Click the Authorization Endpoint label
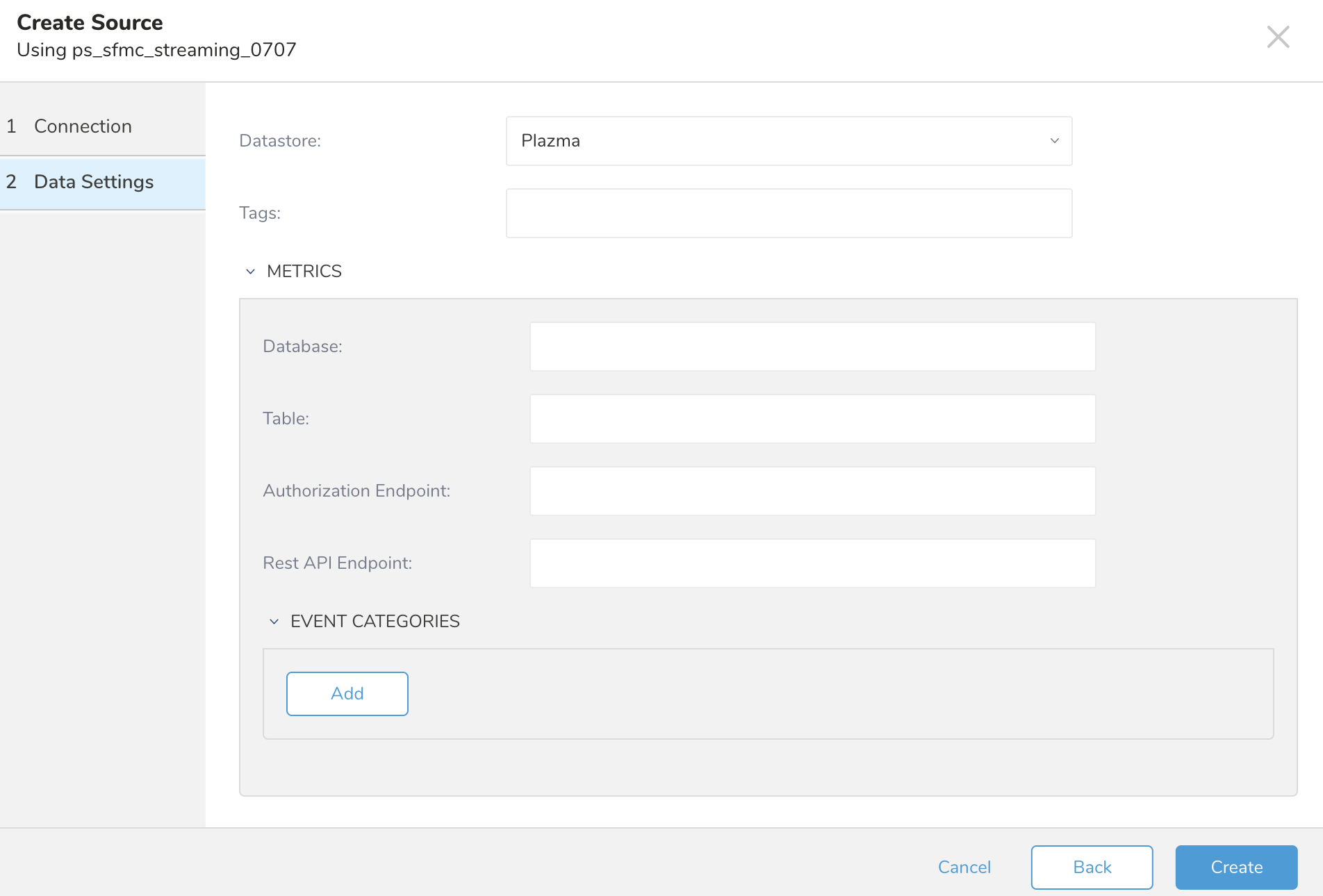The height and width of the screenshot is (896, 1323). tap(356, 491)
